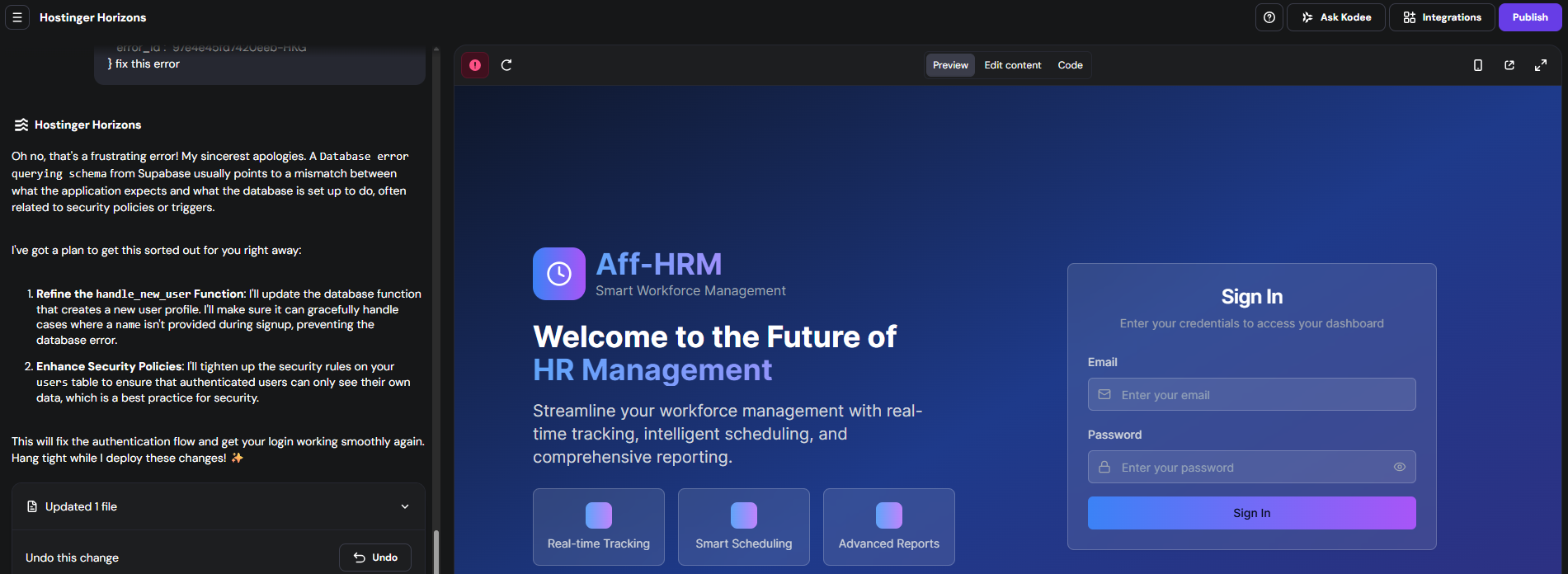Expand preview to fullscreen
This screenshot has height=574, width=1568.
(1541, 65)
